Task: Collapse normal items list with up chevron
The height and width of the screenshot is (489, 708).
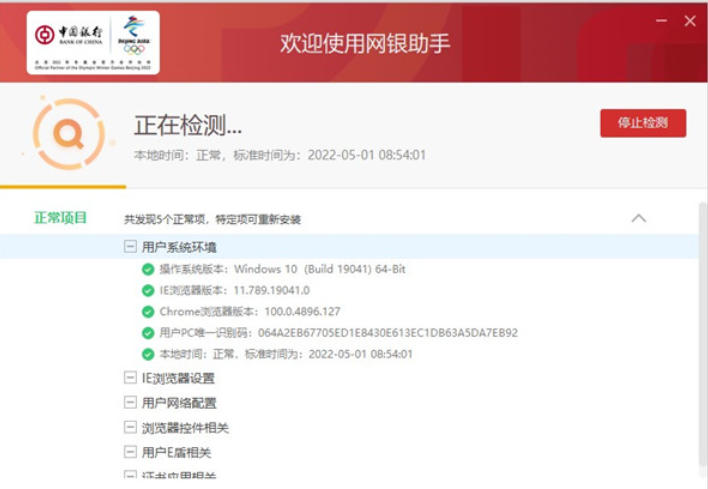Action: [x=639, y=218]
